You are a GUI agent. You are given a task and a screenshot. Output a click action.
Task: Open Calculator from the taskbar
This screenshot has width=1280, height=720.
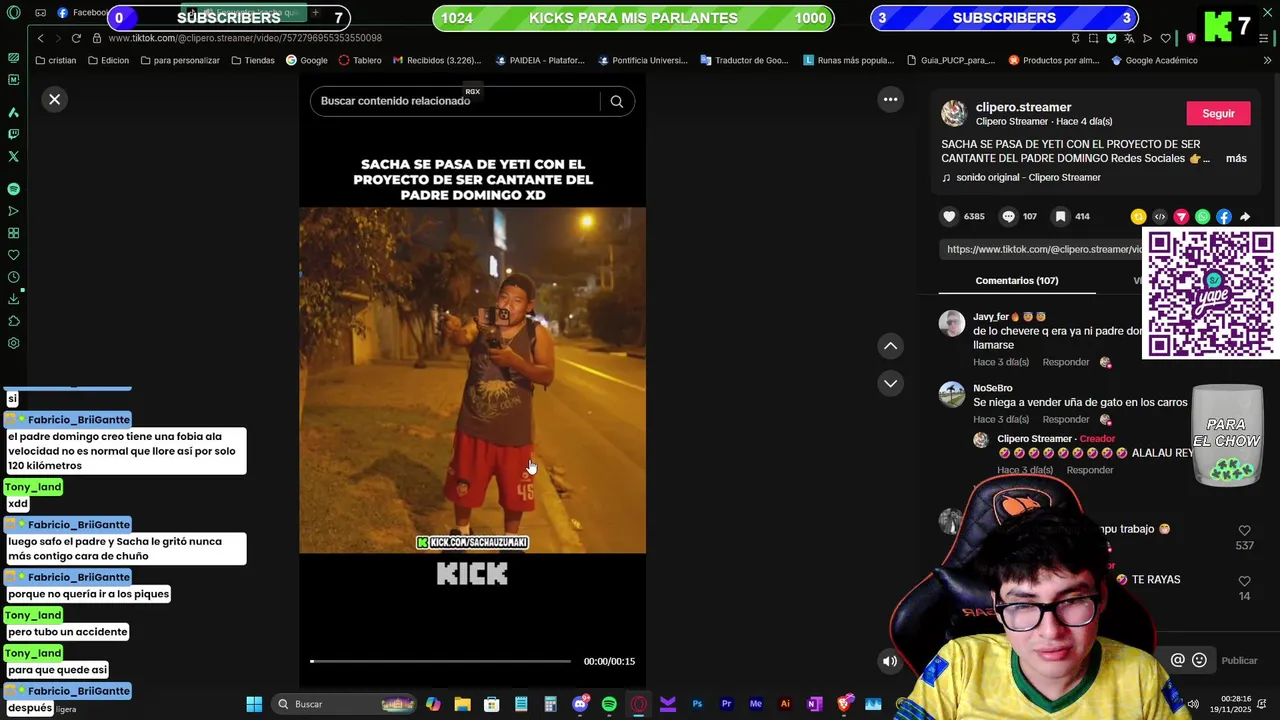(x=550, y=704)
